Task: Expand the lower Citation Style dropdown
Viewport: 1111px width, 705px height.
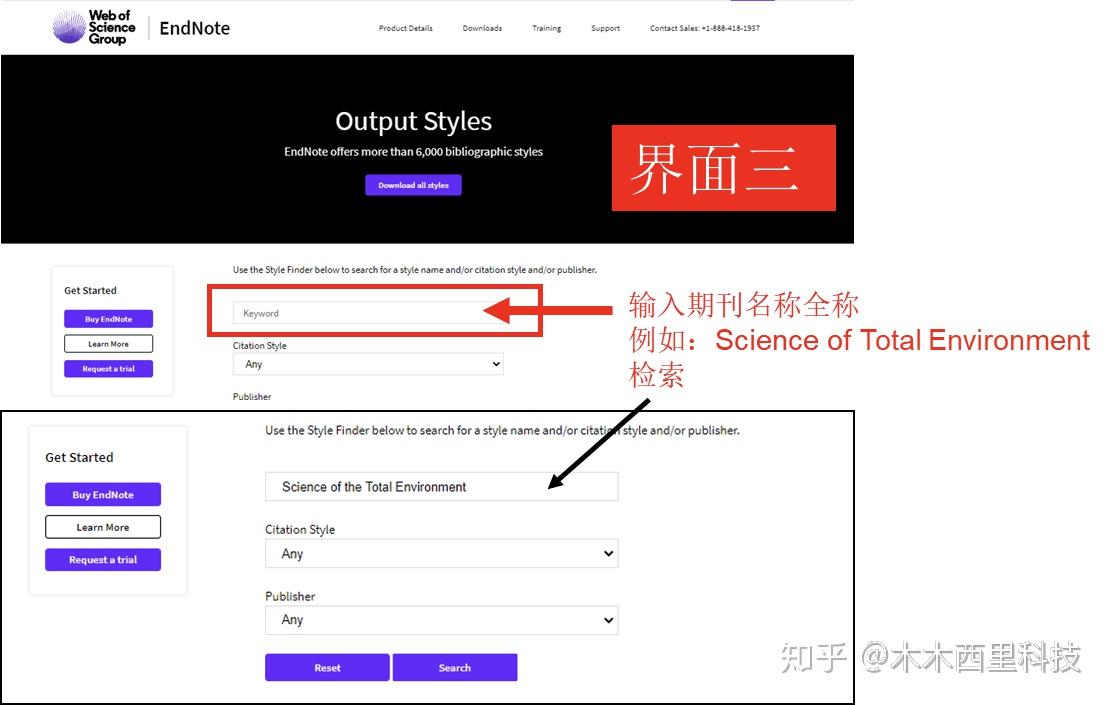Action: point(441,553)
